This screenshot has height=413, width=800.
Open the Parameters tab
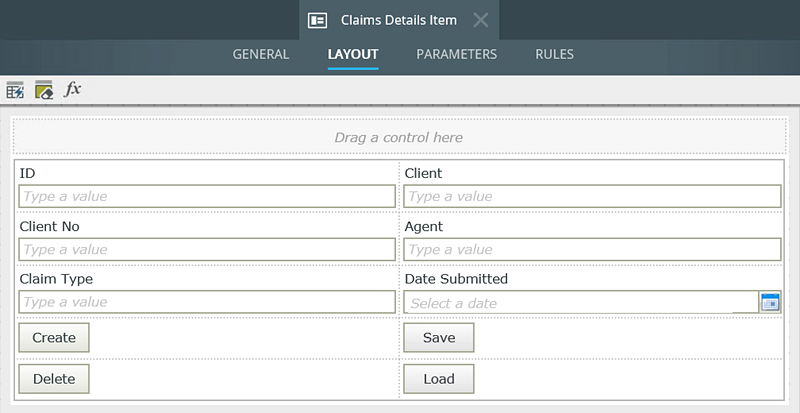click(456, 54)
